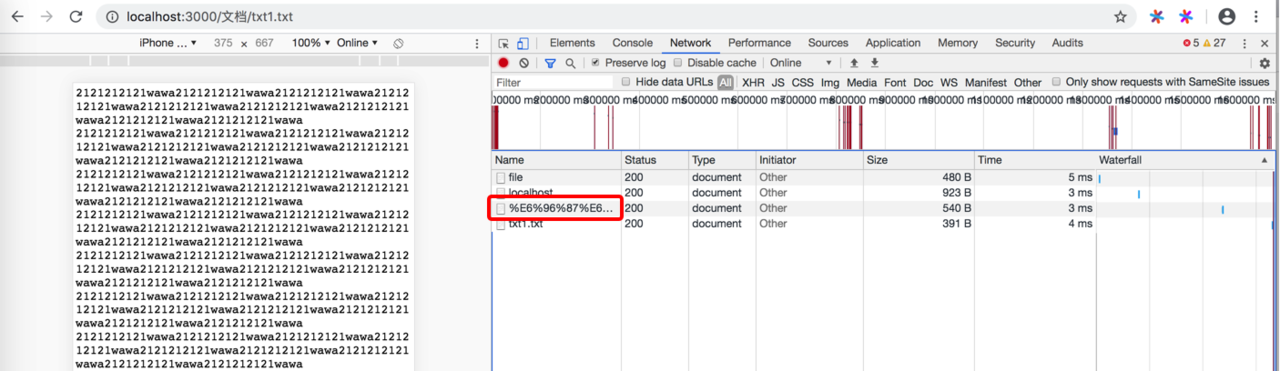Uncheck Preserve log
This screenshot has height=371, width=1280.
[x=596, y=63]
